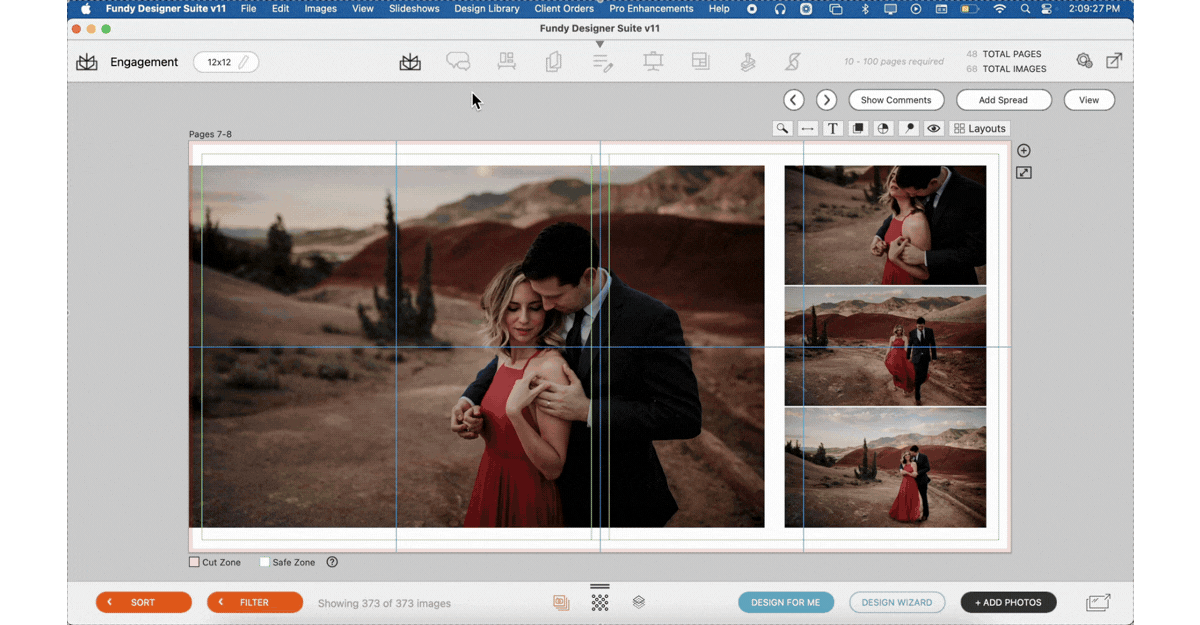Viewport: 1200px width, 625px height.
Task: Expand the SORT panel
Action: (x=144, y=603)
